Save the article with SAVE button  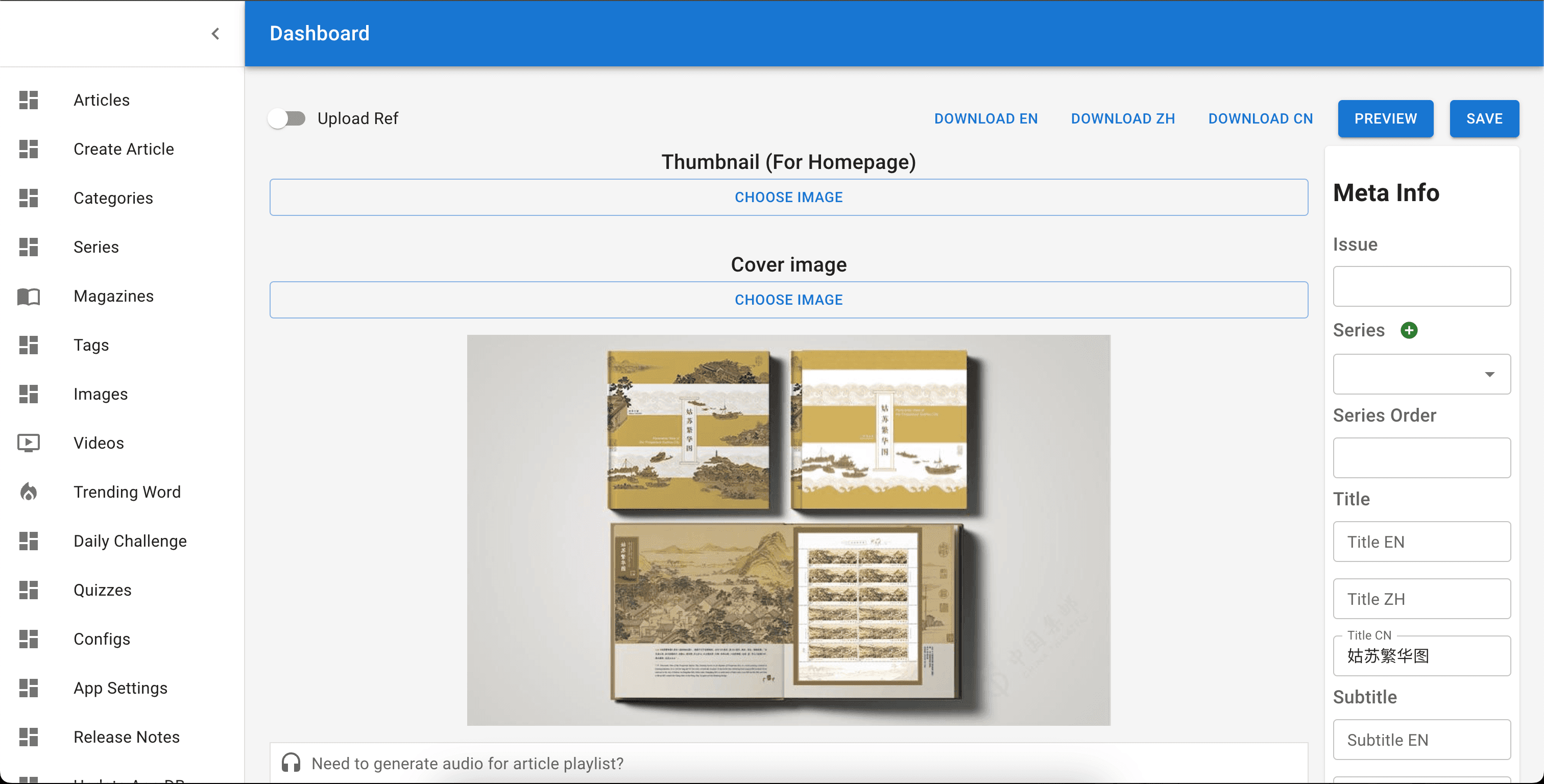[1484, 119]
